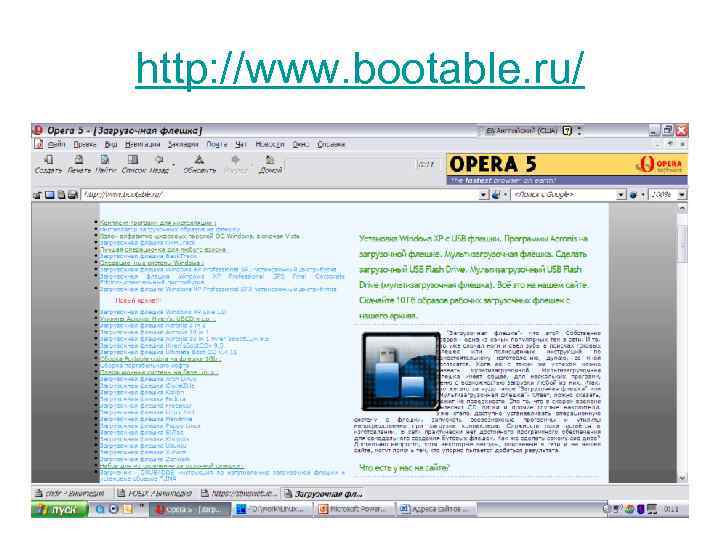Image resolution: width=720 pixels, height=540 pixels.
Task: Click the blue monitor icon near address bar
Action: [49, 195]
